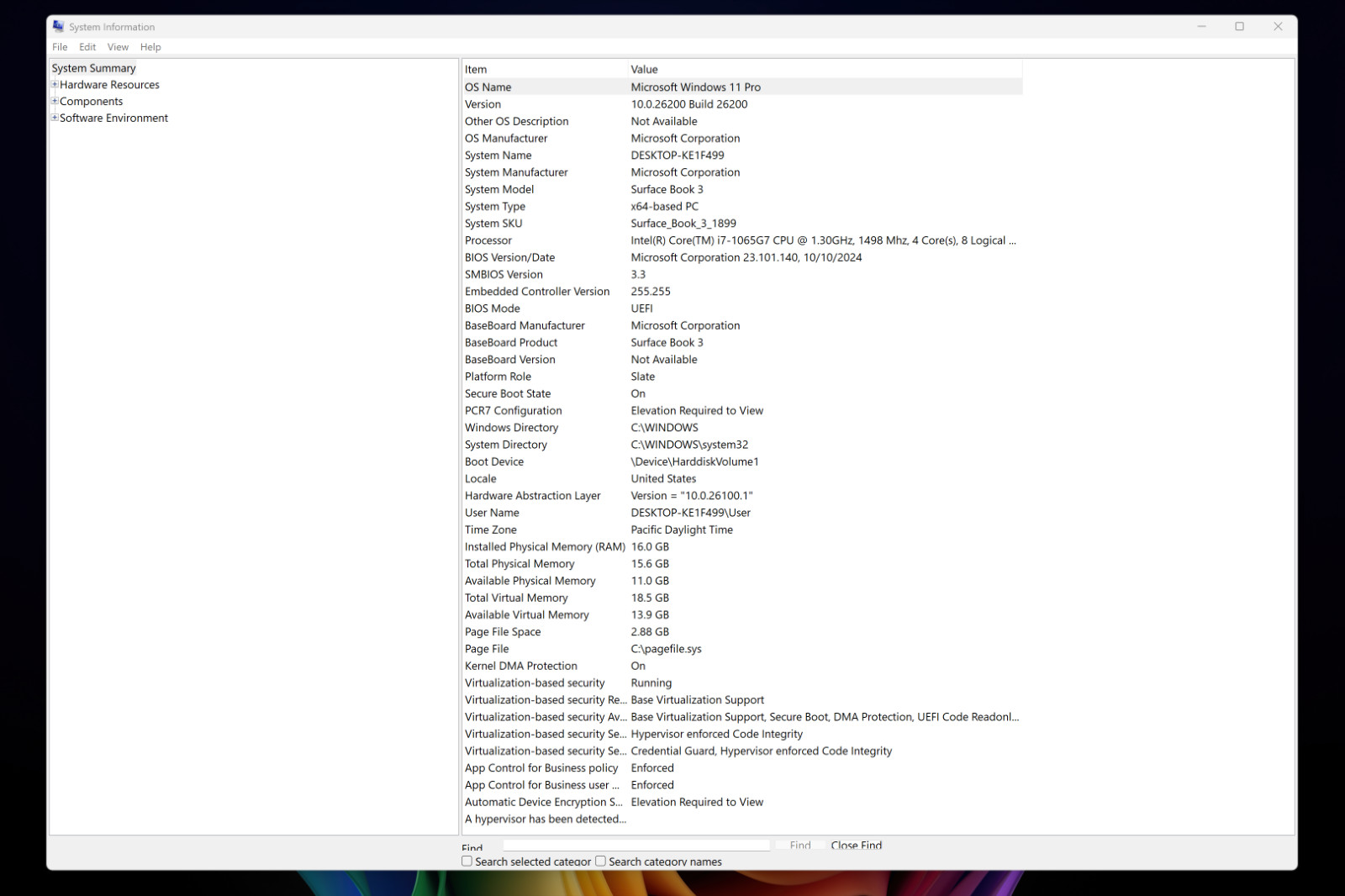Click the System Information app icon in title bar

tap(58, 27)
